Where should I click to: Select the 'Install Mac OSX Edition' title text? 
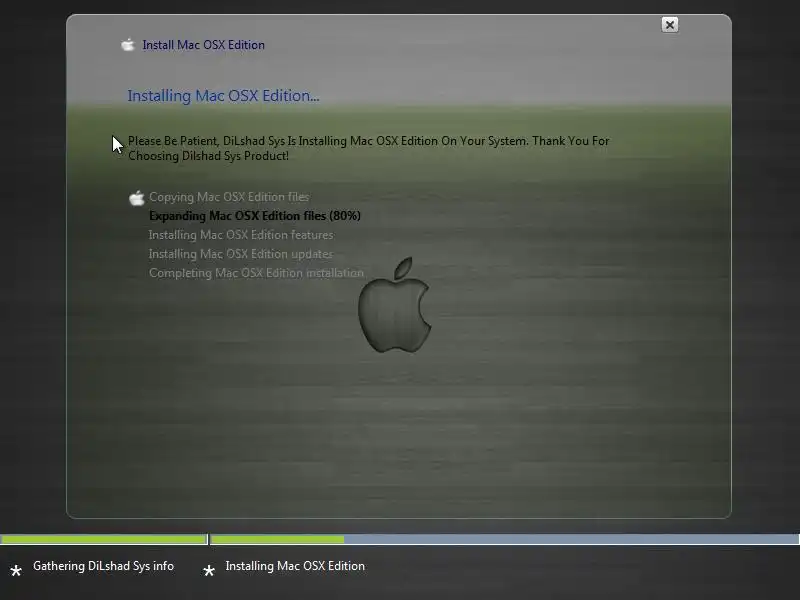tap(204, 45)
